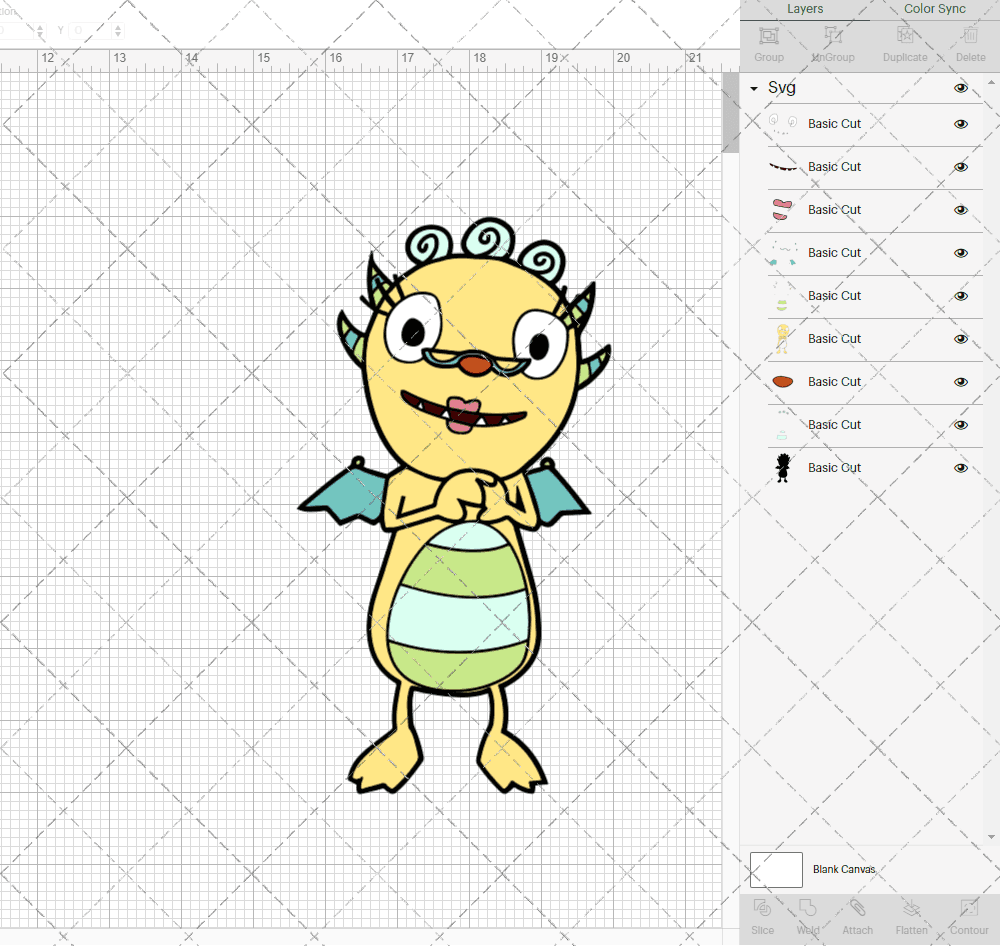Click the UnGroup icon in layers toolbar
Screen dimensions: 1000x946
(832, 36)
